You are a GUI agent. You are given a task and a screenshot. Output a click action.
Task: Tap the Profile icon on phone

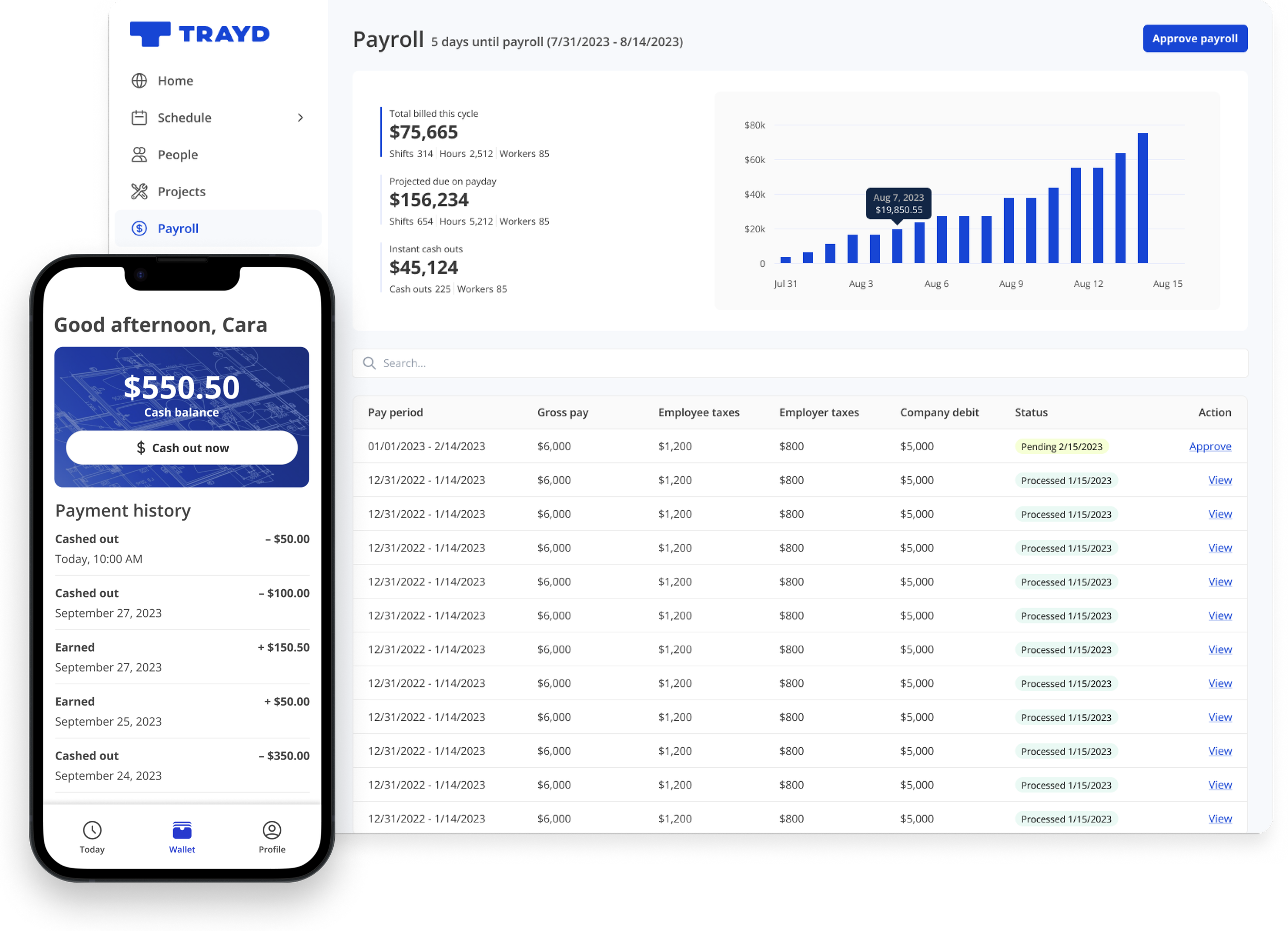272,830
